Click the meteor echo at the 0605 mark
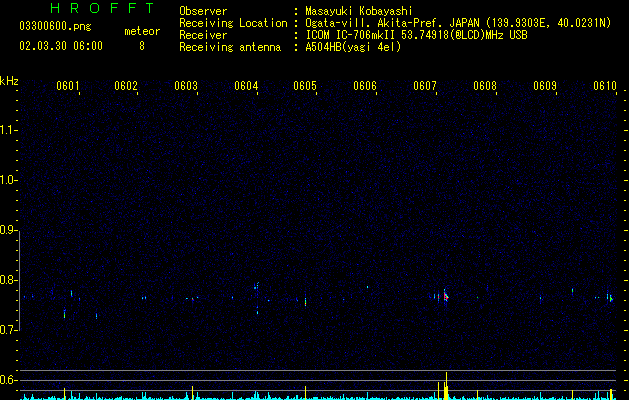This screenshot has width=629, height=400. [x=305, y=301]
